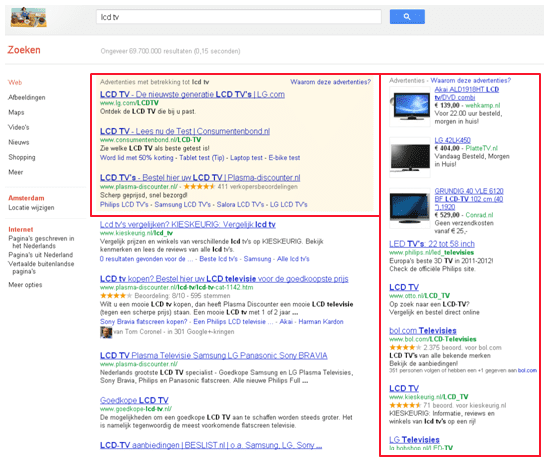Click Locatie wijzigen link
545x462 pixels.
(31, 208)
